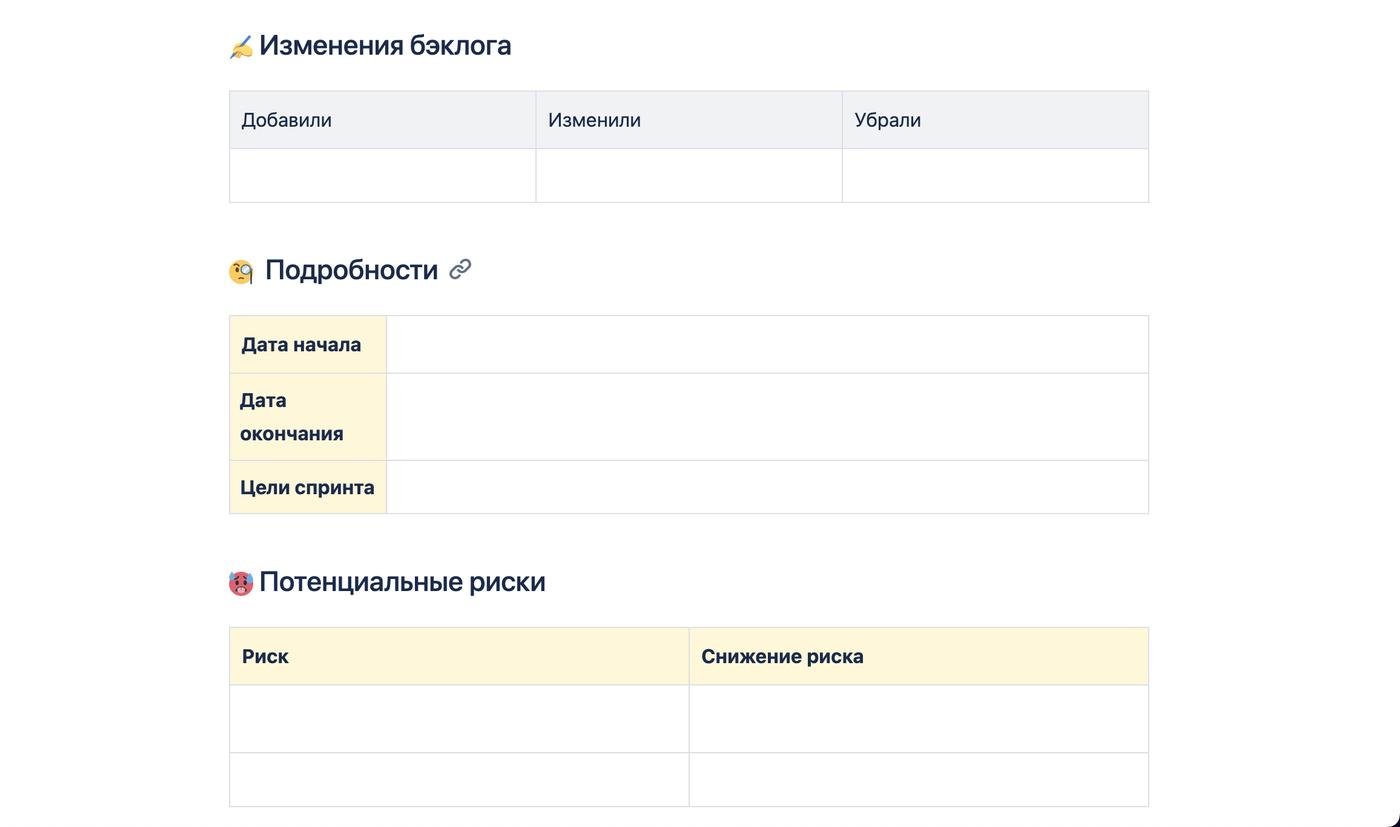This screenshot has width=1400, height=827.
Task: Select the Добавили column header cell
Action: tap(382, 120)
